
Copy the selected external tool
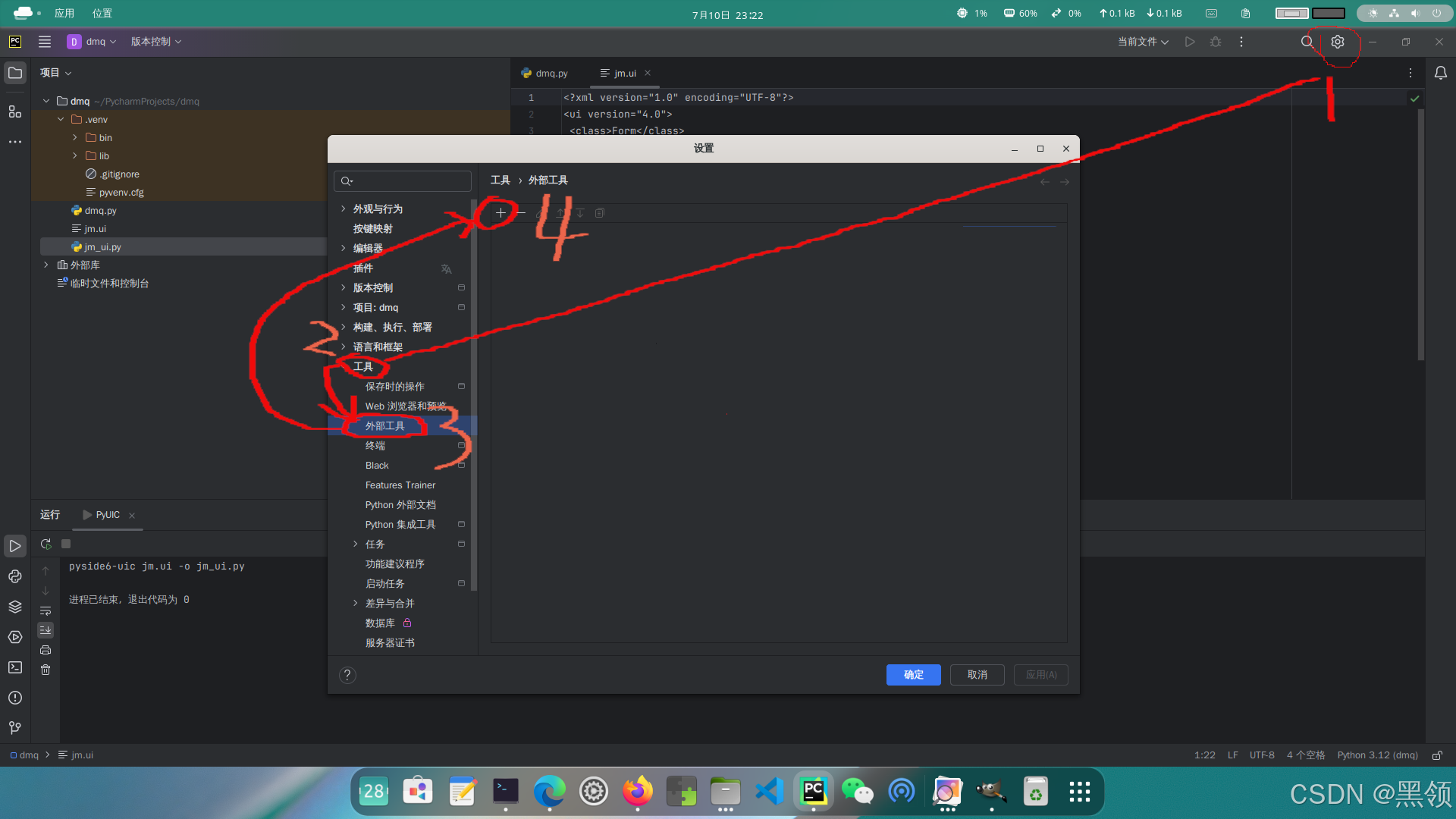(x=600, y=213)
